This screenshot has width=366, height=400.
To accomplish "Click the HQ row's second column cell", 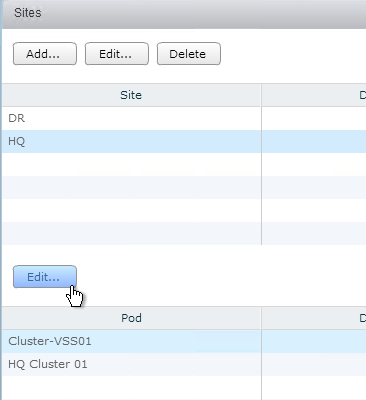I will 314,141.
